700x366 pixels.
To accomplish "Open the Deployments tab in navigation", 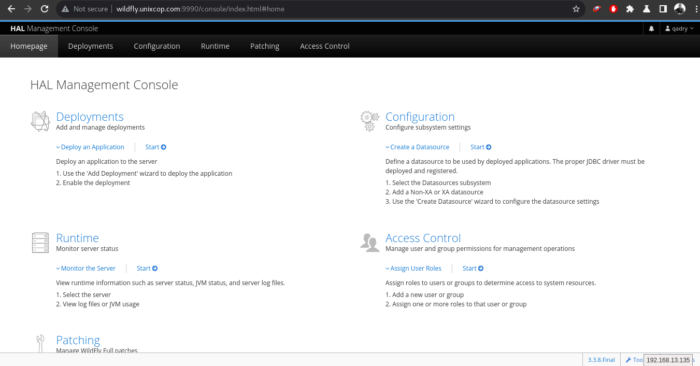I will coord(91,46).
